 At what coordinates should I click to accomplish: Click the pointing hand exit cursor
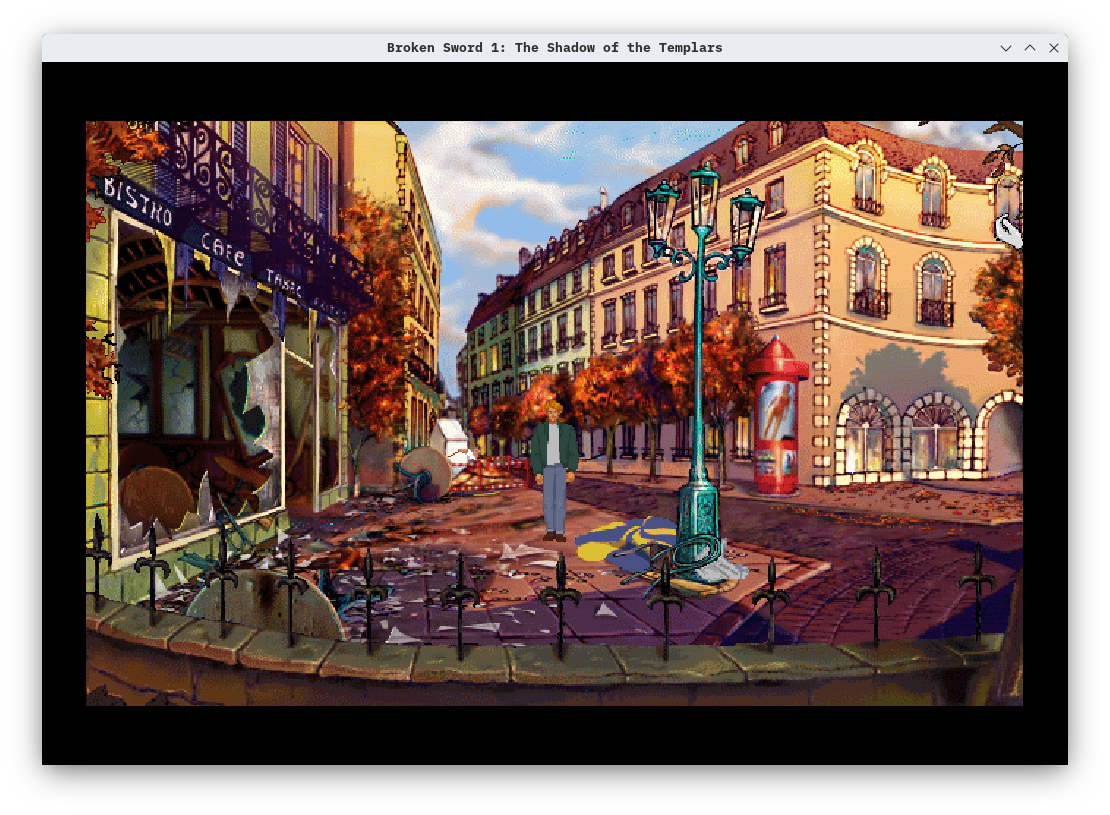pyautogui.click(x=1008, y=232)
